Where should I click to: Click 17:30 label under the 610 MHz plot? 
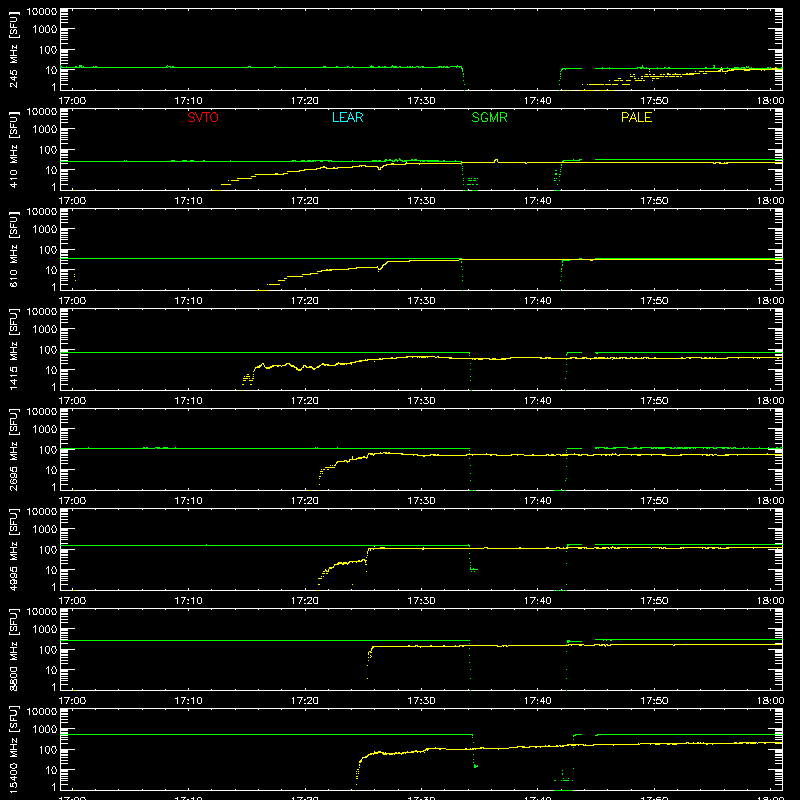click(421, 301)
